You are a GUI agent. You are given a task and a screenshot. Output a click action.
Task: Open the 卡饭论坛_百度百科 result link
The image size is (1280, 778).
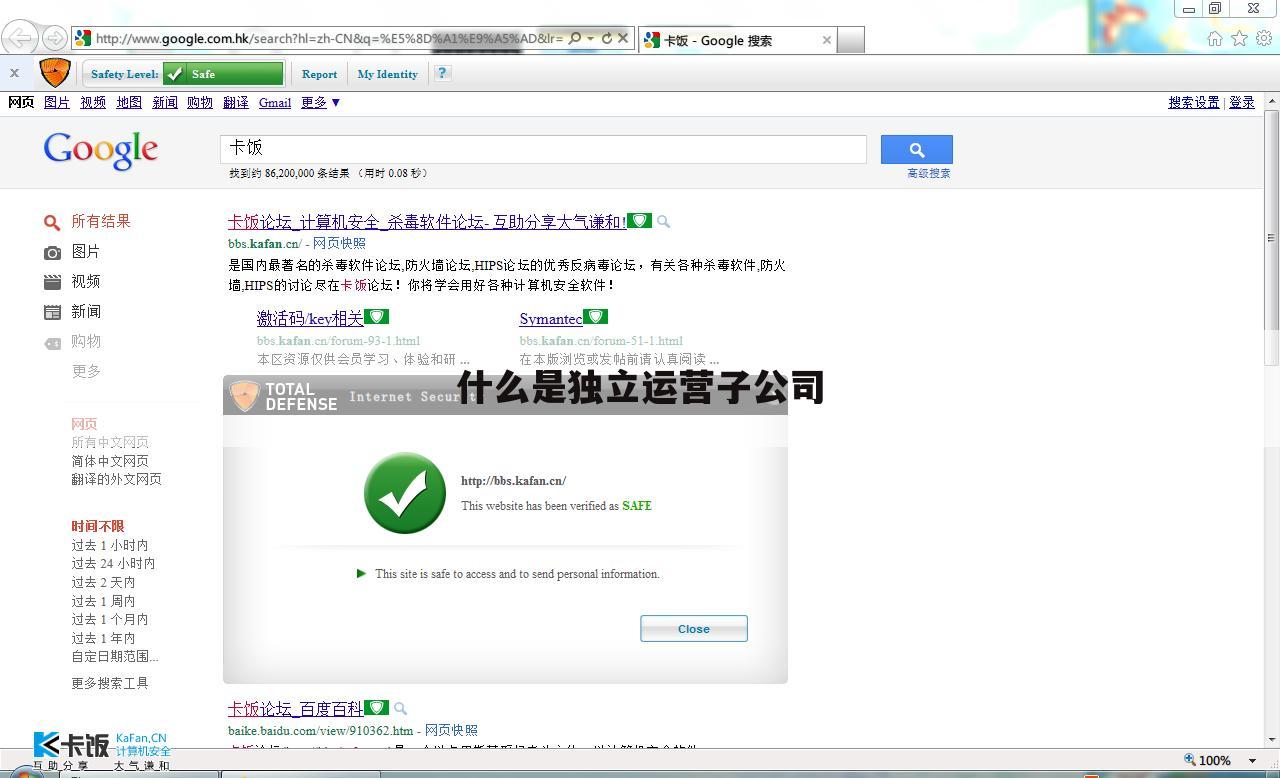pyautogui.click(x=296, y=709)
